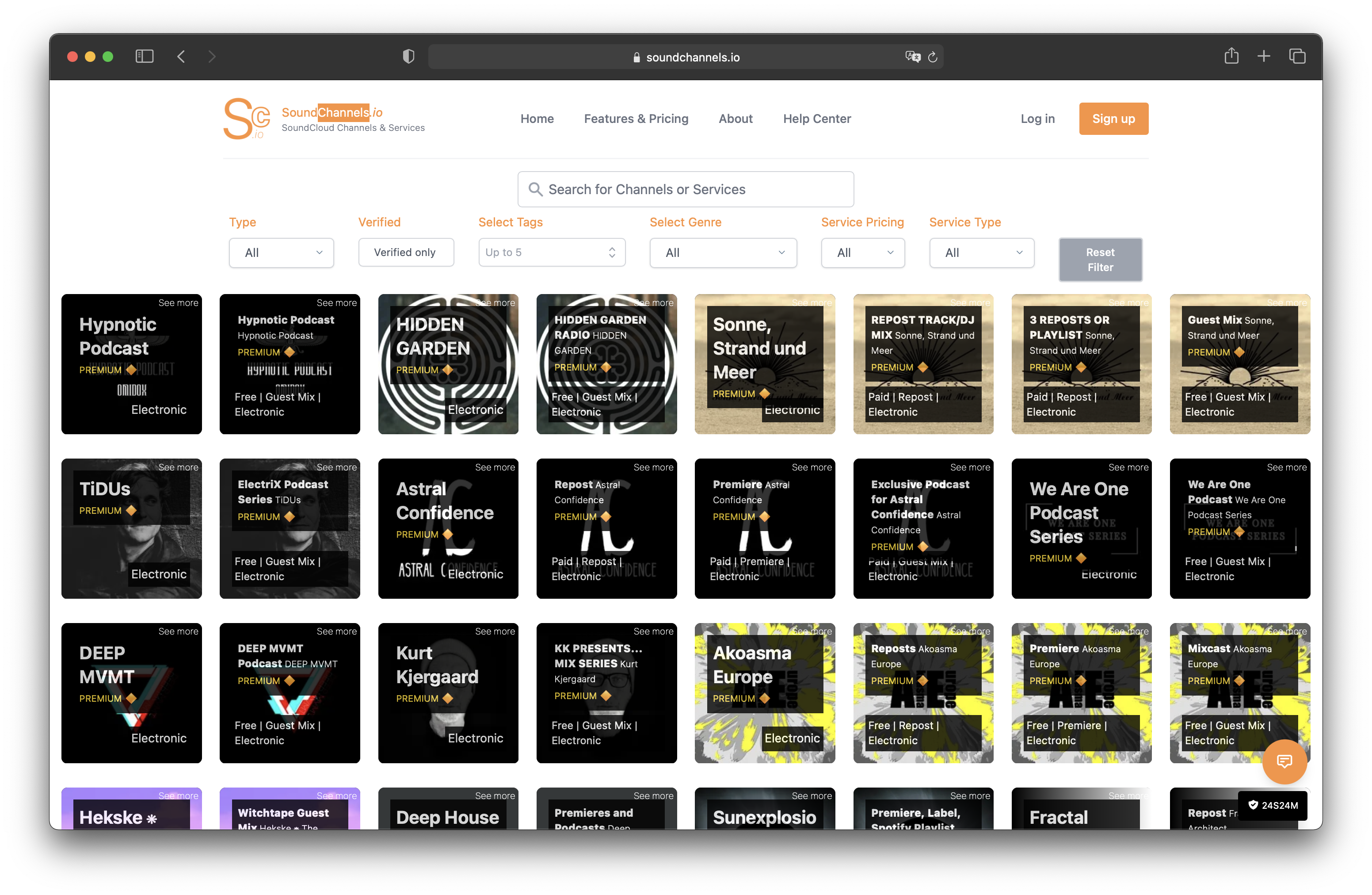The width and height of the screenshot is (1372, 895).
Task: Click the premium diamond on TiDUs card
Action: 131,510
